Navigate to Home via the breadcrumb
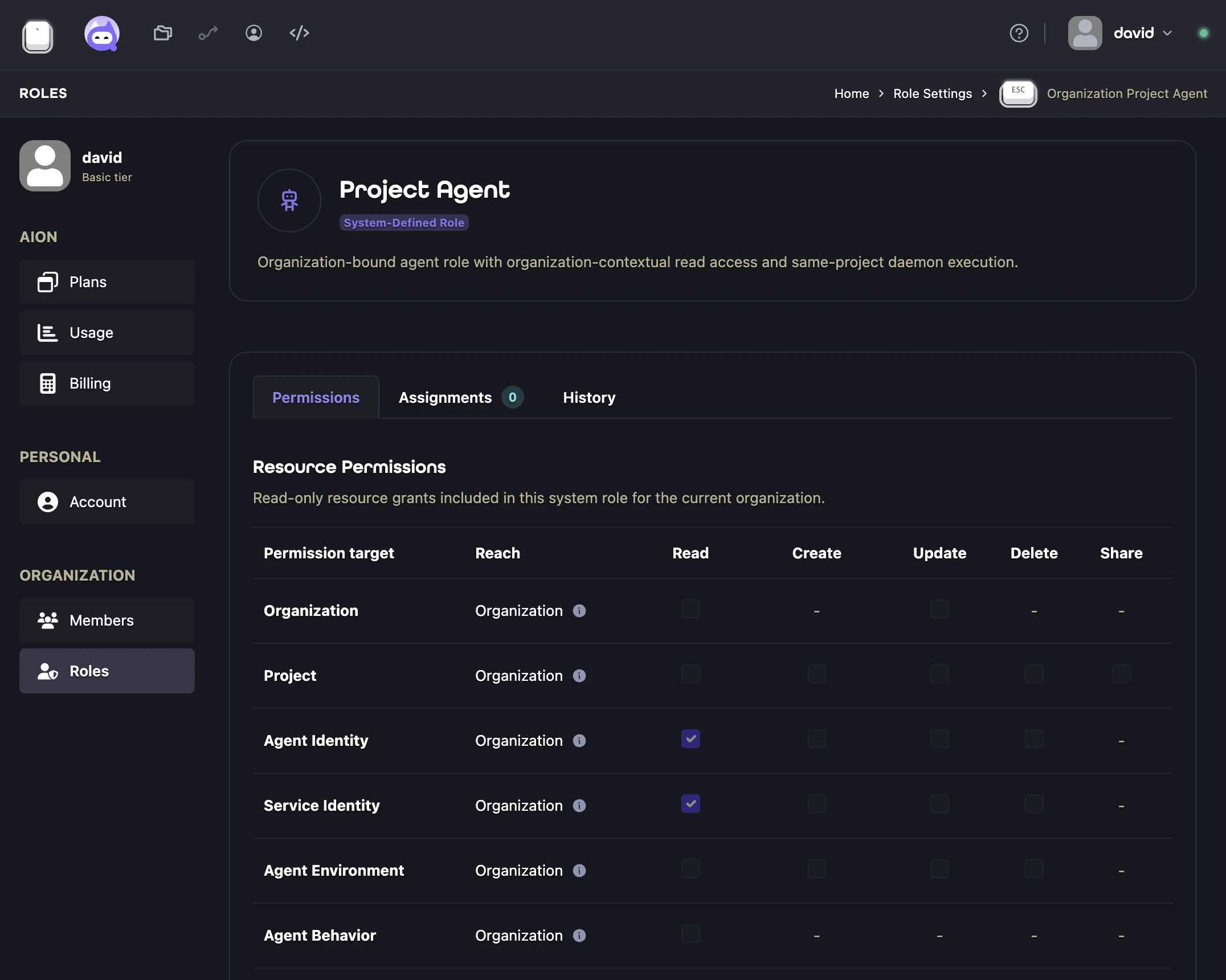This screenshot has width=1226, height=980. 851,93
